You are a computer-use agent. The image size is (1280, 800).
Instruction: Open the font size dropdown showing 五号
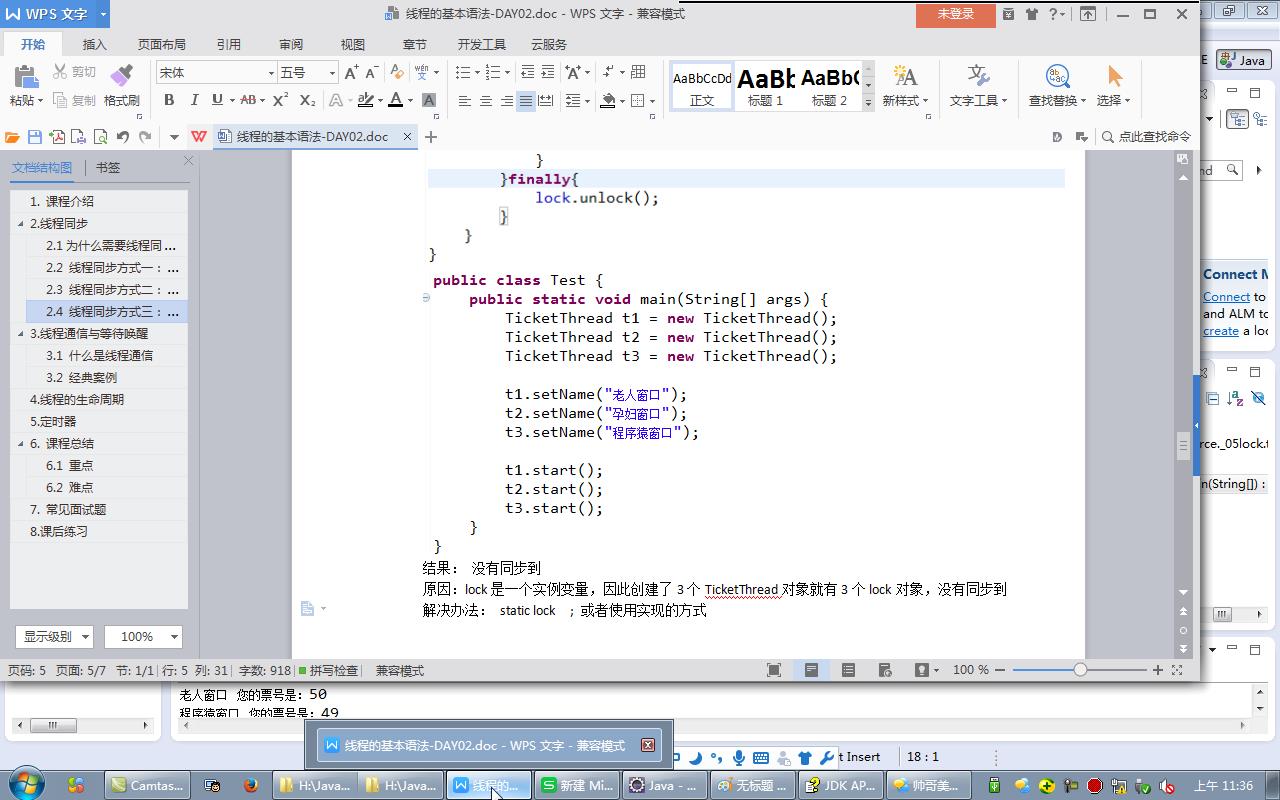[x=332, y=73]
